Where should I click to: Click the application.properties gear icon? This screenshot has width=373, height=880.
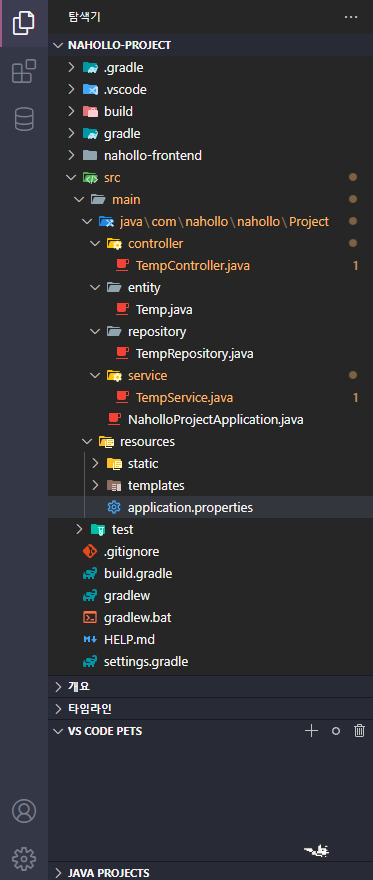pyautogui.click(x=114, y=507)
